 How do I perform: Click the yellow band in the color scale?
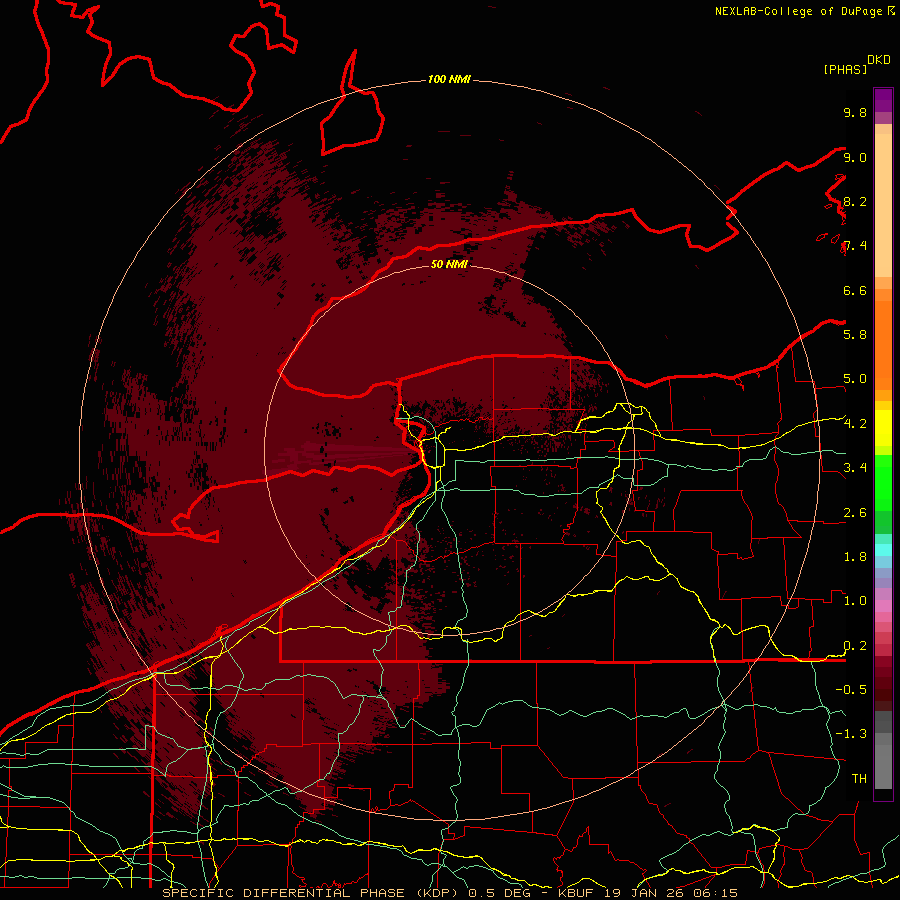883,428
